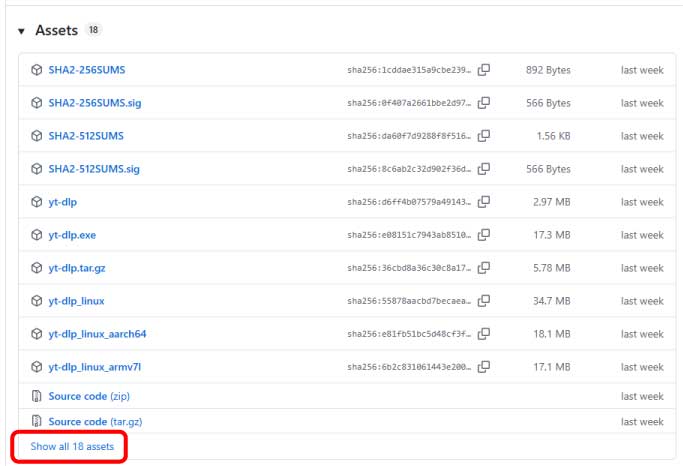Click the package icon beside yt-dlp_linux_armv7l

click(x=37, y=367)
